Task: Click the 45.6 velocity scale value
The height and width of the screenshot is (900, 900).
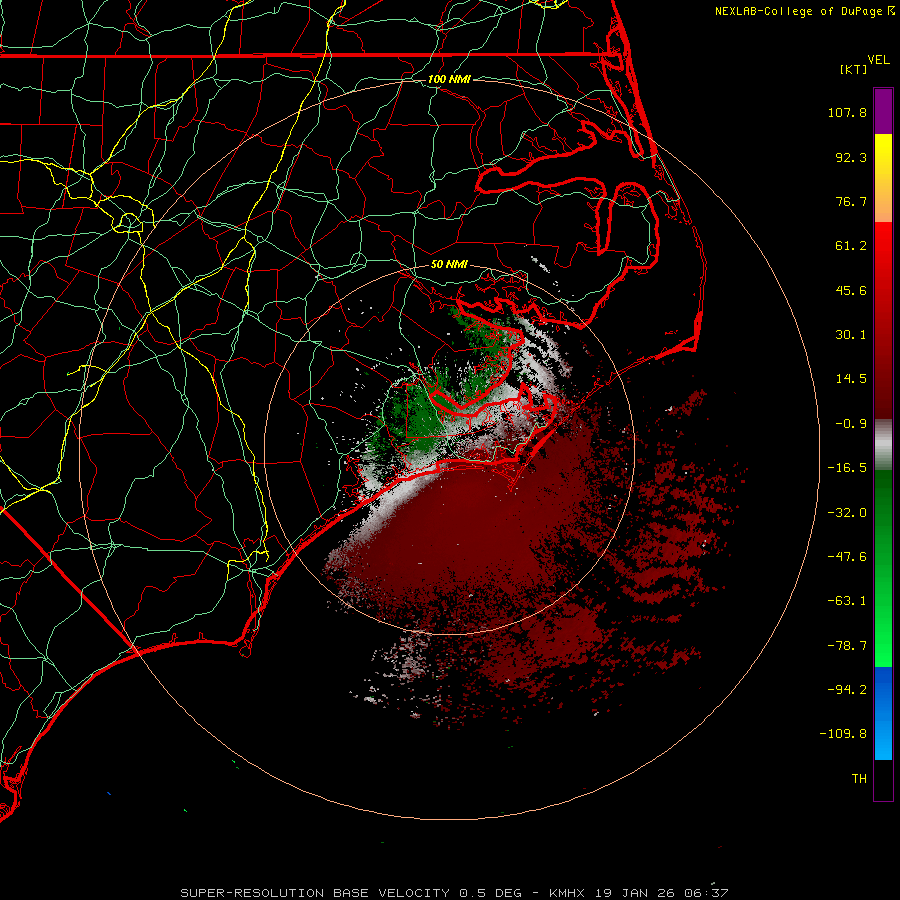Action: [851, 290]
